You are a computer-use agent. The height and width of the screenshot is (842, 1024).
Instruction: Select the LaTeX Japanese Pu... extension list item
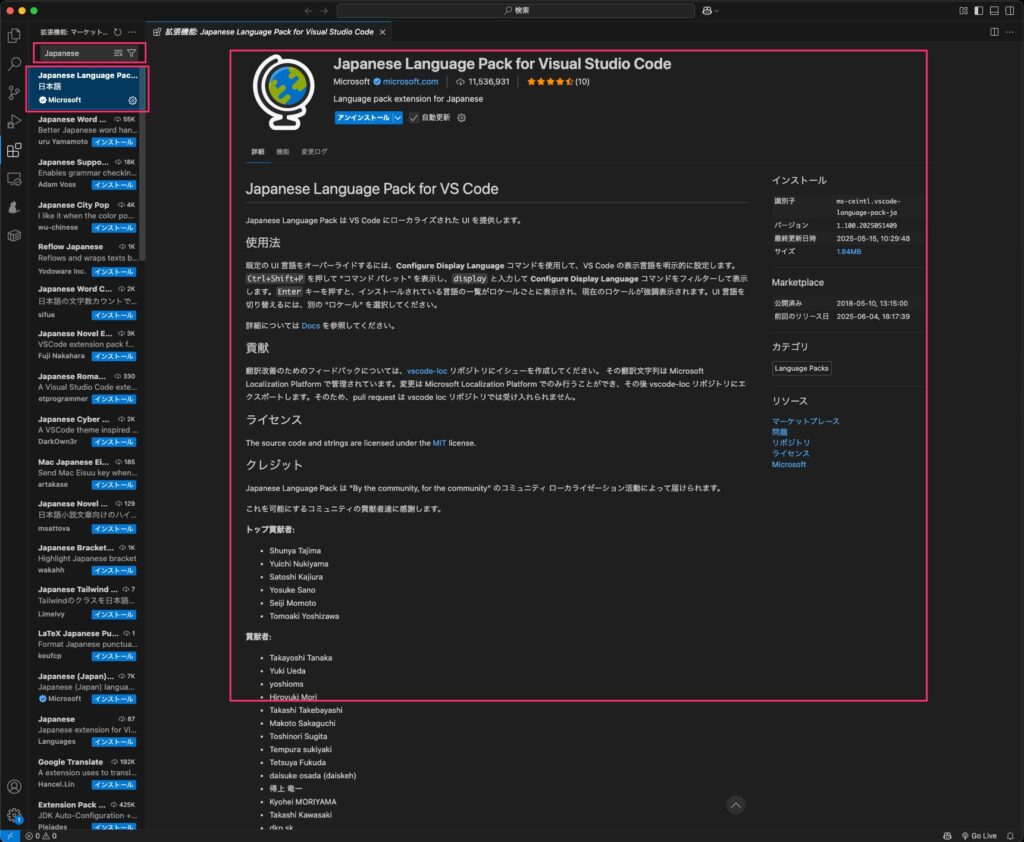point(87,645)
